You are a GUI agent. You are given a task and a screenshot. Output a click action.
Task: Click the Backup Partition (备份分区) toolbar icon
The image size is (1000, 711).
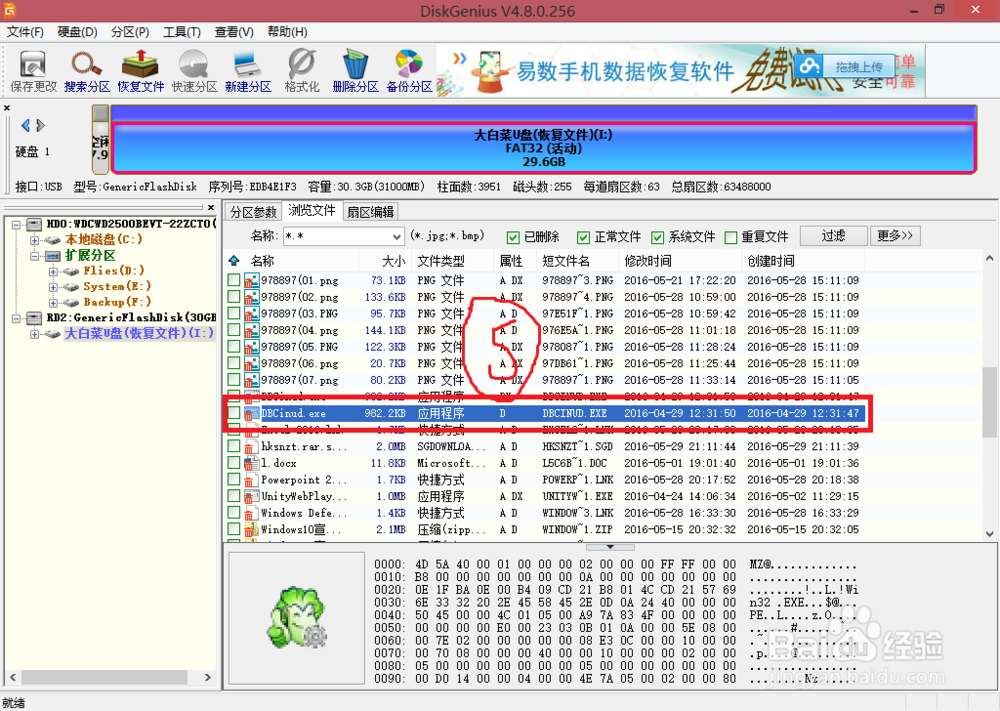(x=409, y=70)
